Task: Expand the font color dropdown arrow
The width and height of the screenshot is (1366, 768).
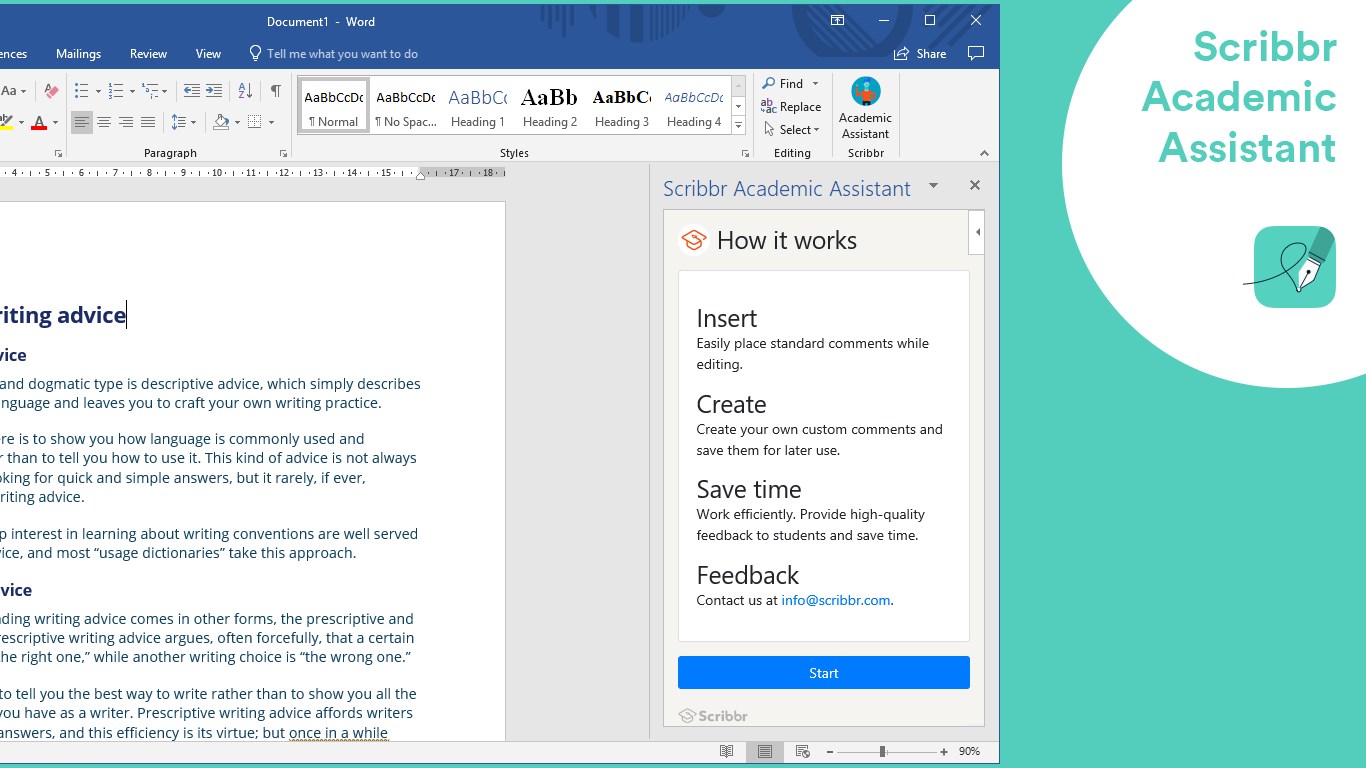Action: [55, 123]
